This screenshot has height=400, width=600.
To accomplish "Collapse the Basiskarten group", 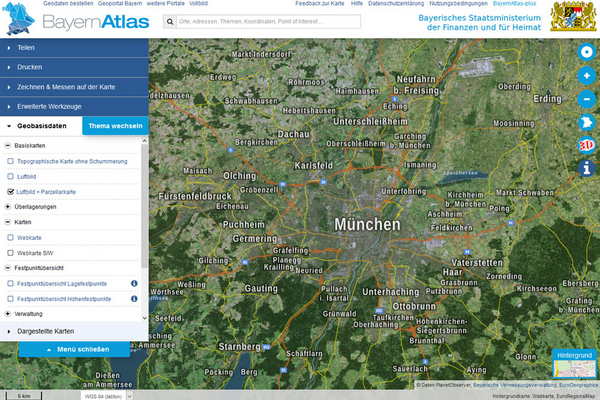I will tap(7, 145).
